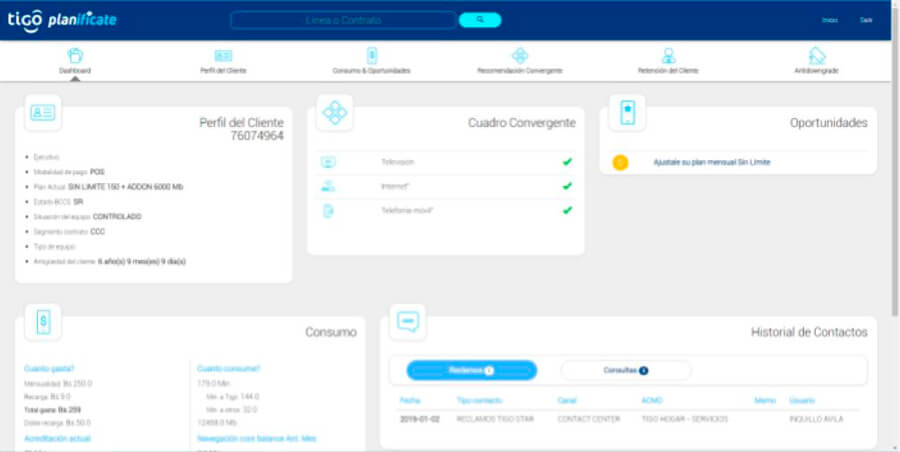Click the page vertical scrollbar
The width and height of the screenshot is (900, 452).
click(x=895, y=200)
